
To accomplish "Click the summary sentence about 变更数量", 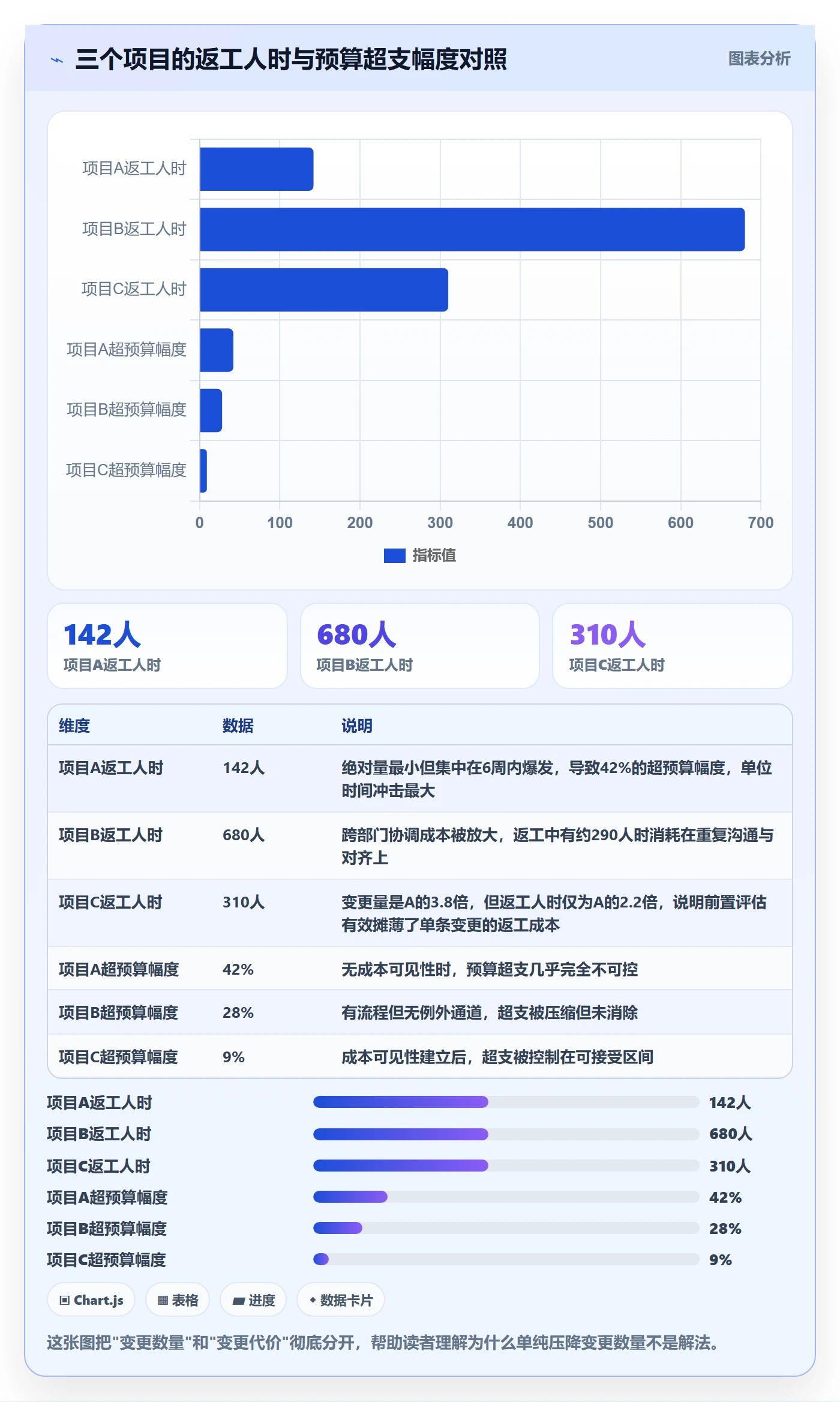I will [x=384, y=1343].
